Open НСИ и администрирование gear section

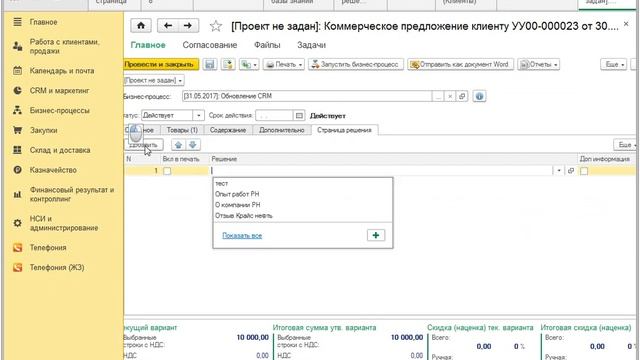(63, 223)
